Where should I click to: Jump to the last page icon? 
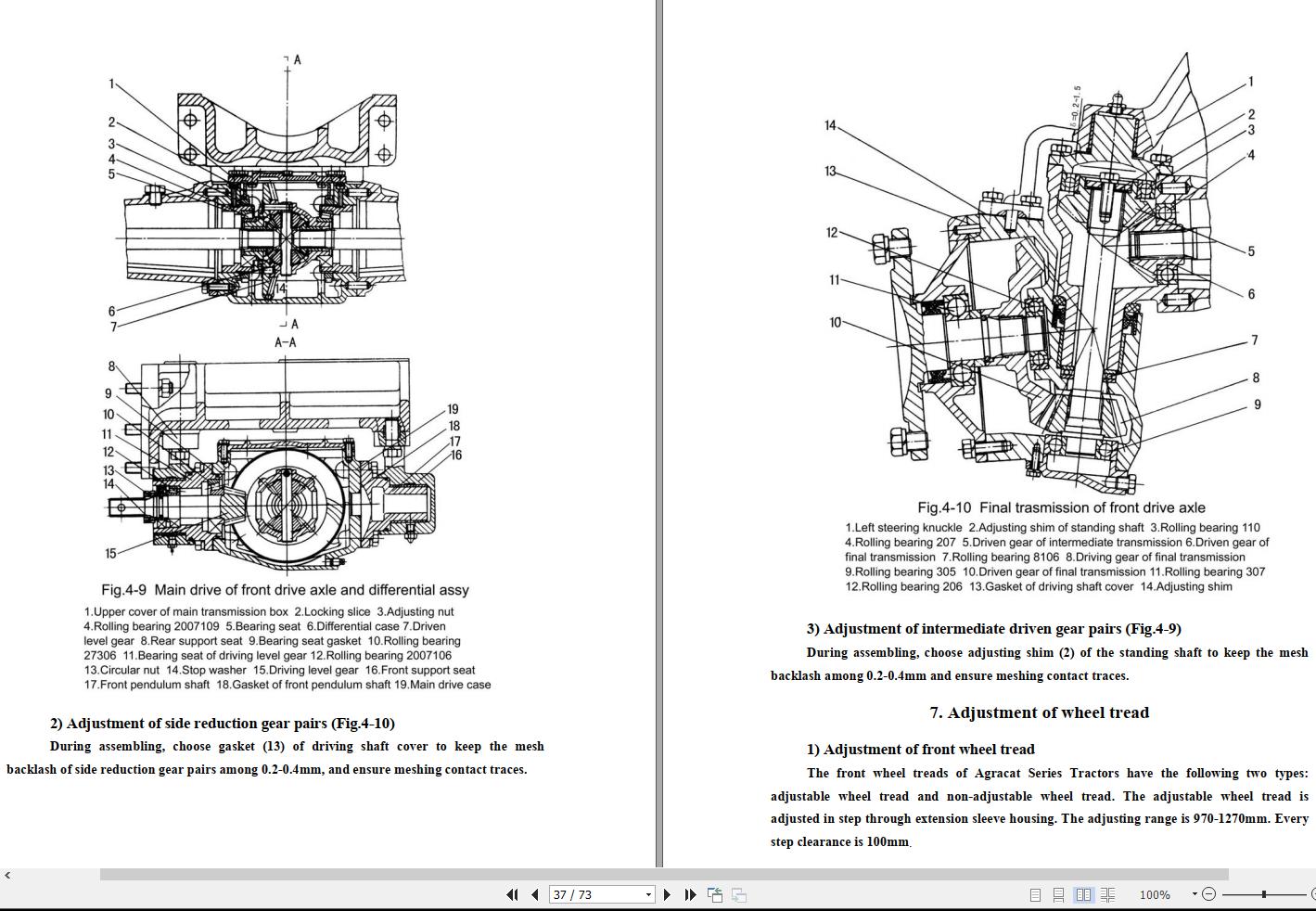pyautogui.click(x=689, y=894)
